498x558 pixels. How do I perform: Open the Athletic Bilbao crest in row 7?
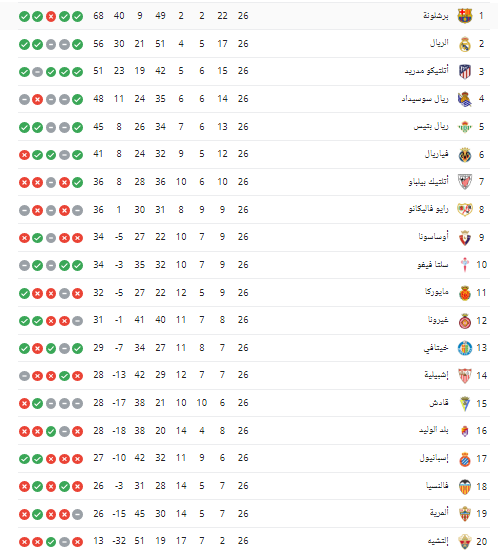point(465,182)
